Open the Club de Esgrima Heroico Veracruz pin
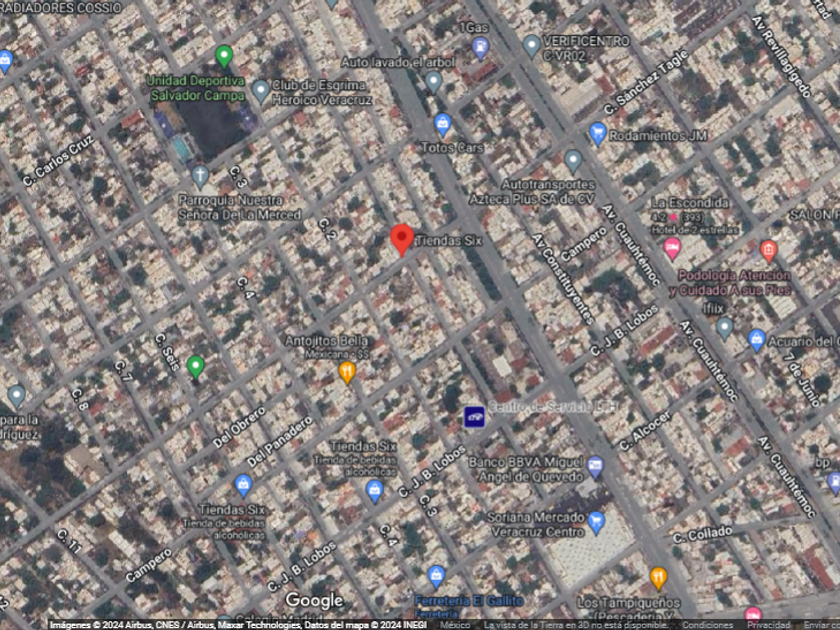Viewport: 840px width, 630px height. 260,91
